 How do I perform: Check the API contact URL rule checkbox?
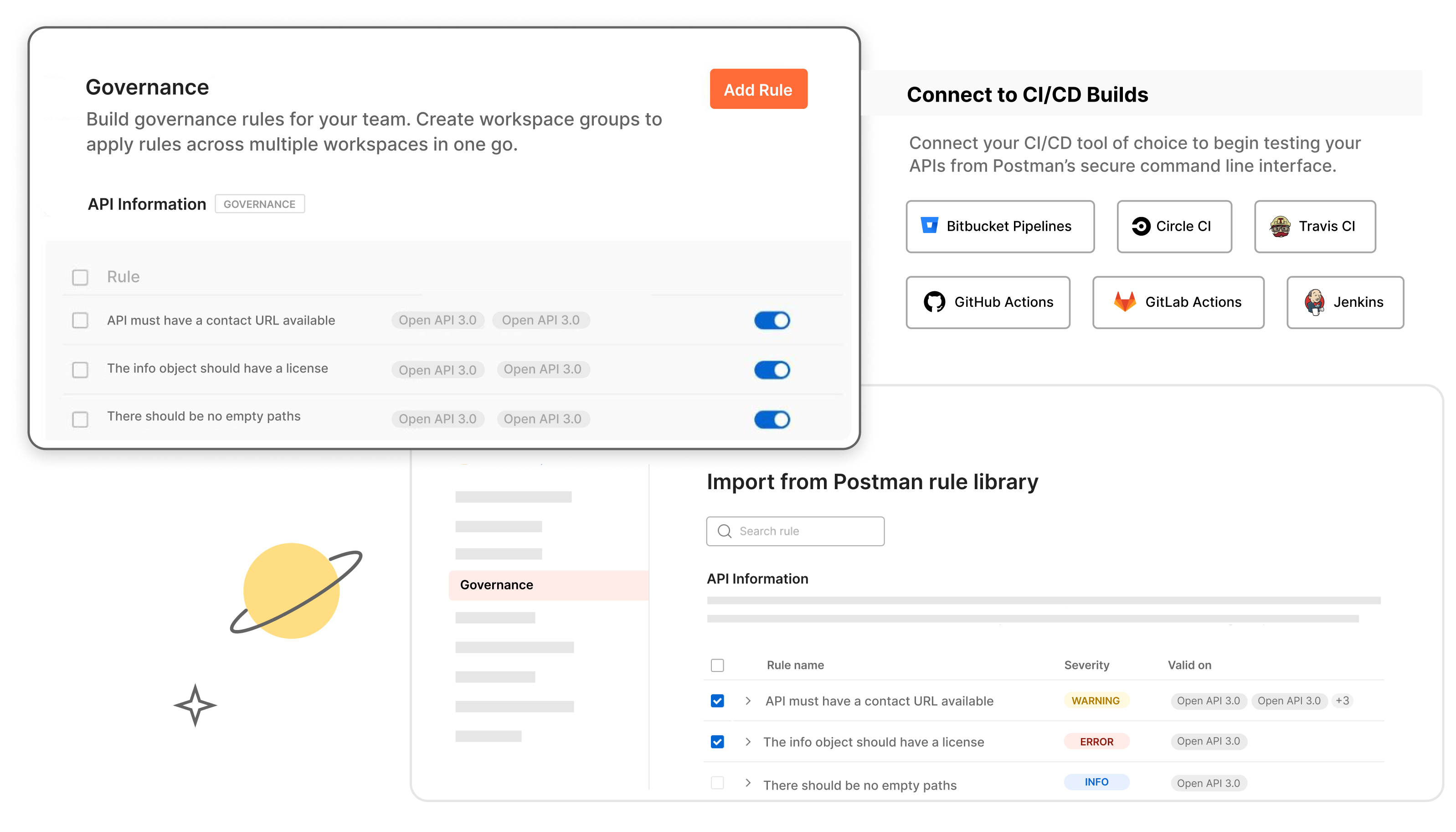[80, 320]
